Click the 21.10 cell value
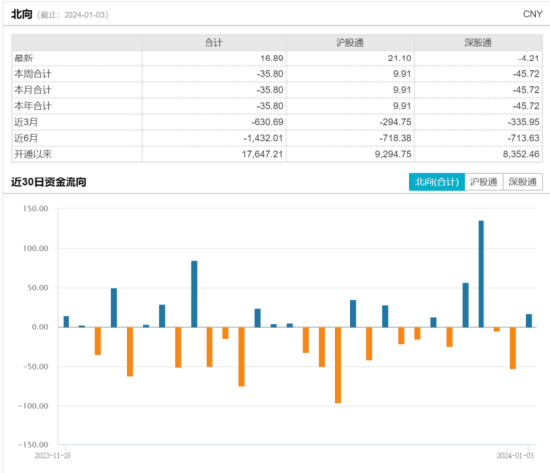This screenshot has height=473, width=550. (x=399, y=58)
